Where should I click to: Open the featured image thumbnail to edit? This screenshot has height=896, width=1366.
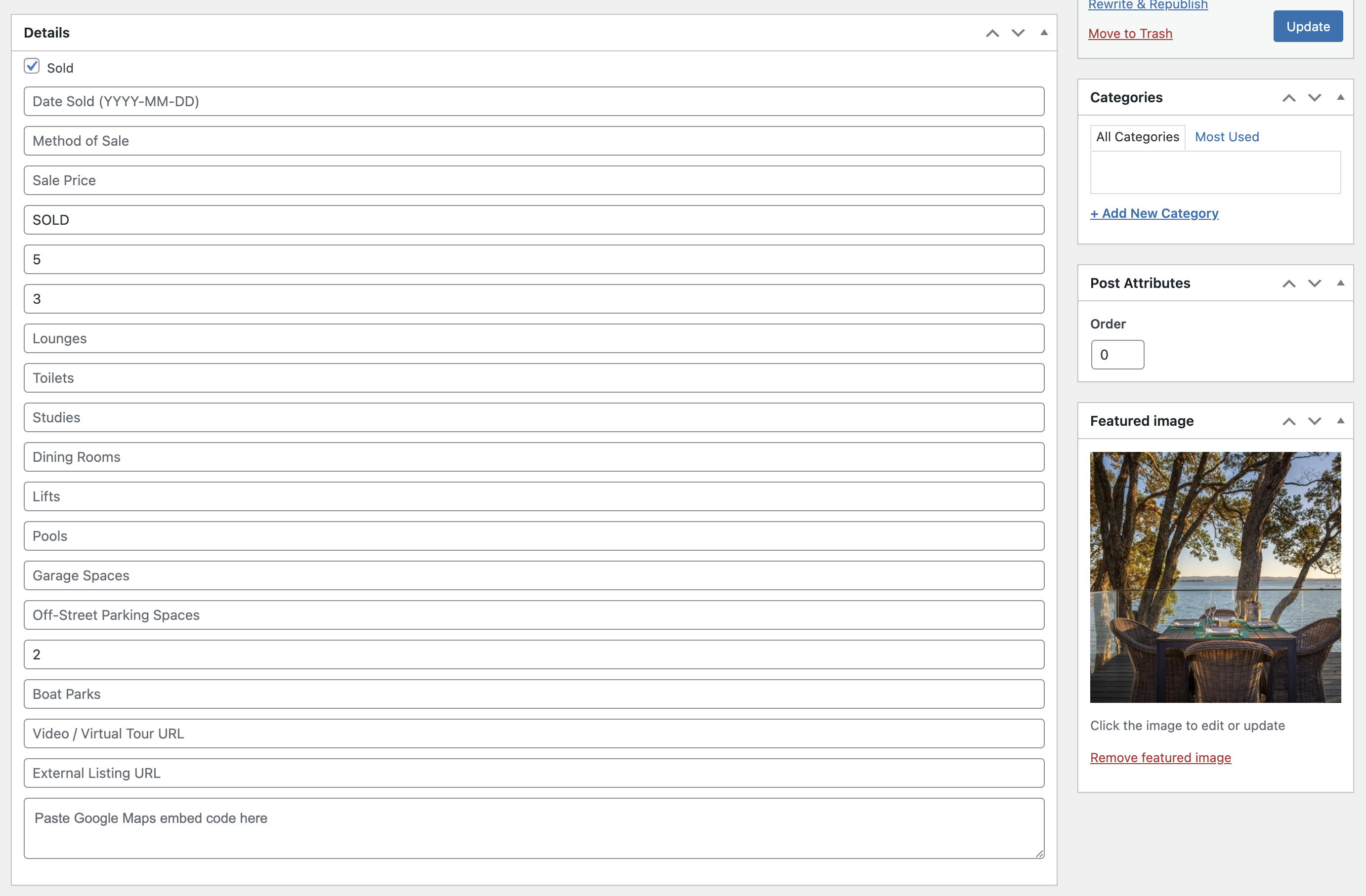tap(1216, 577)
